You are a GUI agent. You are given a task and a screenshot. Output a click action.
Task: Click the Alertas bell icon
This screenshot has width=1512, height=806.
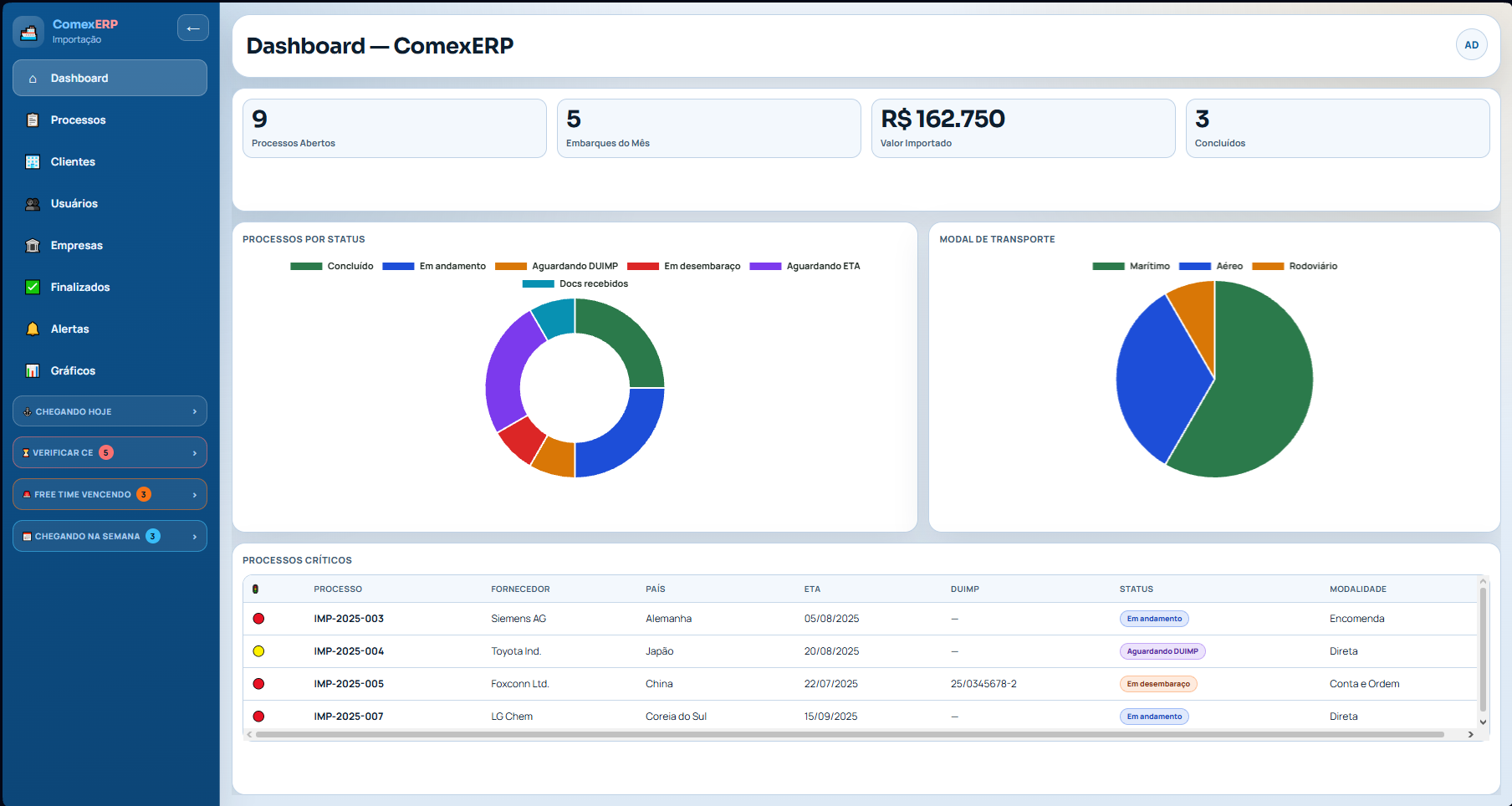pyautogui.click(x=33, y=329)
